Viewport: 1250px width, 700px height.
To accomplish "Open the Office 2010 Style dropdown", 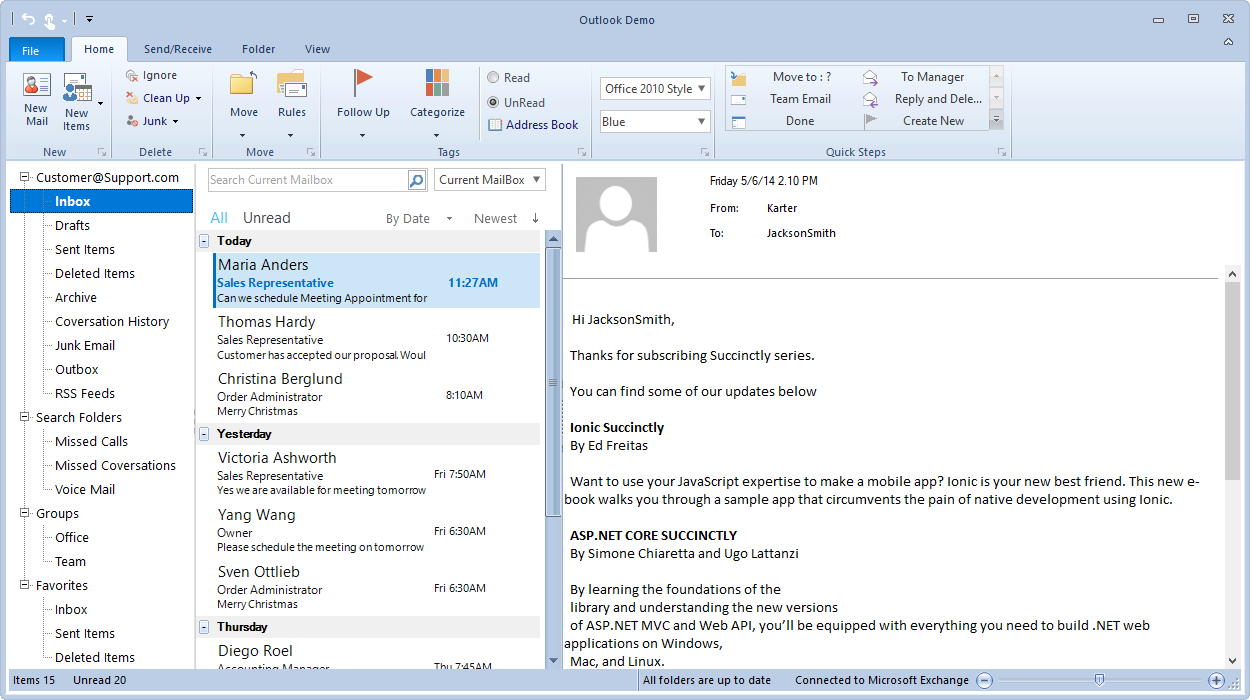I will (x=655, y=88).
